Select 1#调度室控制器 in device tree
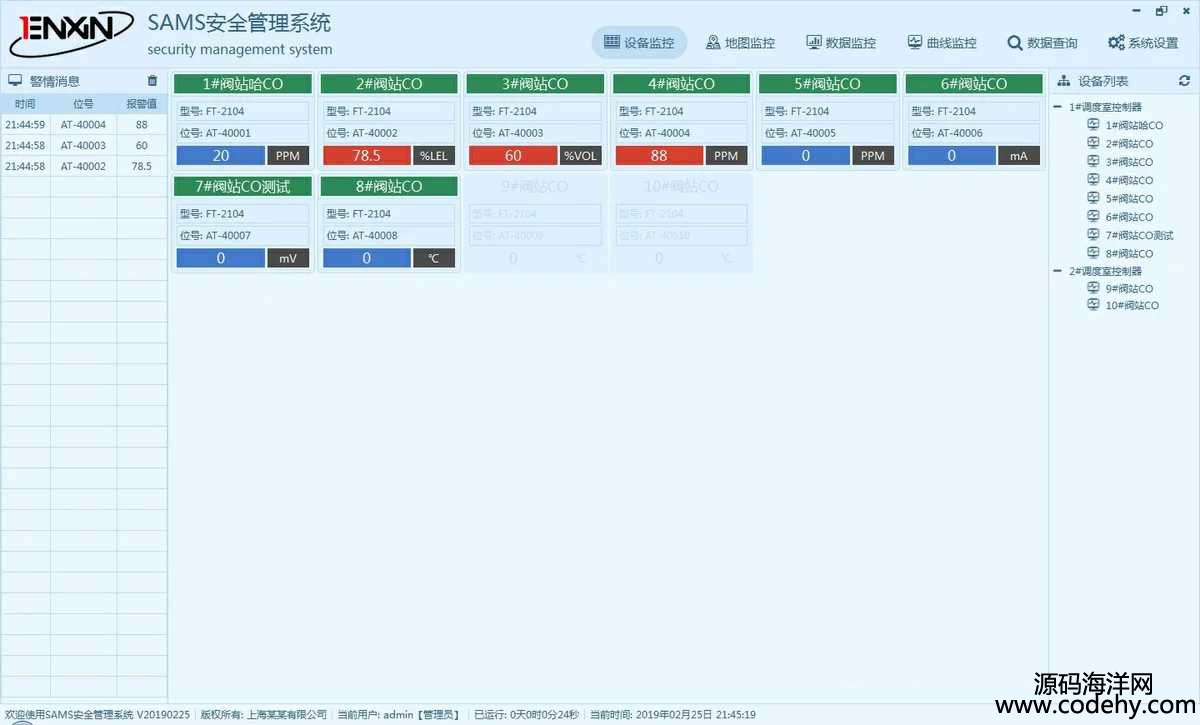 [x=1105, y=107]
